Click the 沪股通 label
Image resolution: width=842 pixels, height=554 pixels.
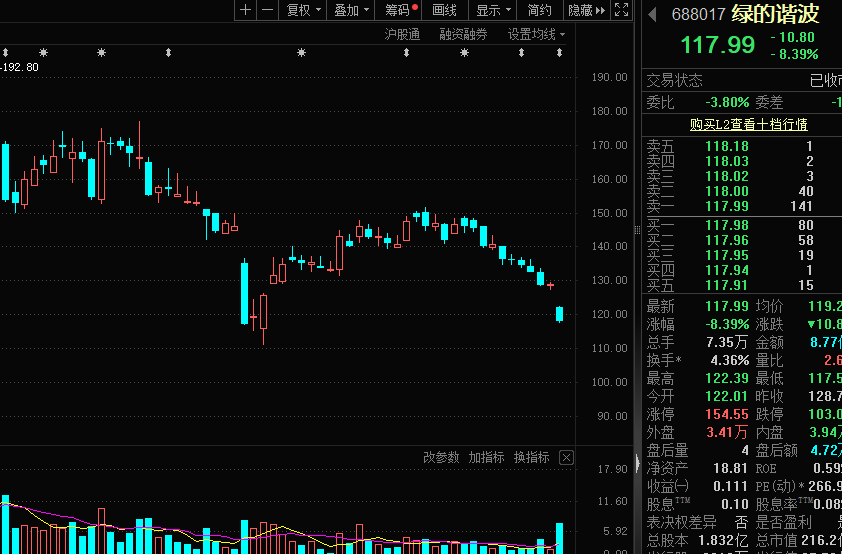click(402, 35)
